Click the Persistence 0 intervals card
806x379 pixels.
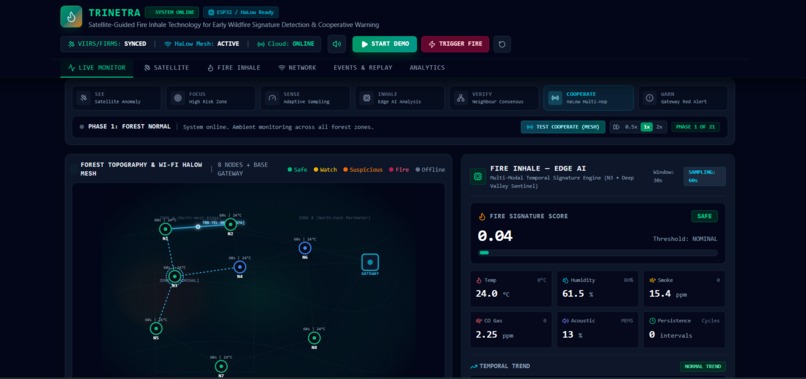(x=684, y=330)
